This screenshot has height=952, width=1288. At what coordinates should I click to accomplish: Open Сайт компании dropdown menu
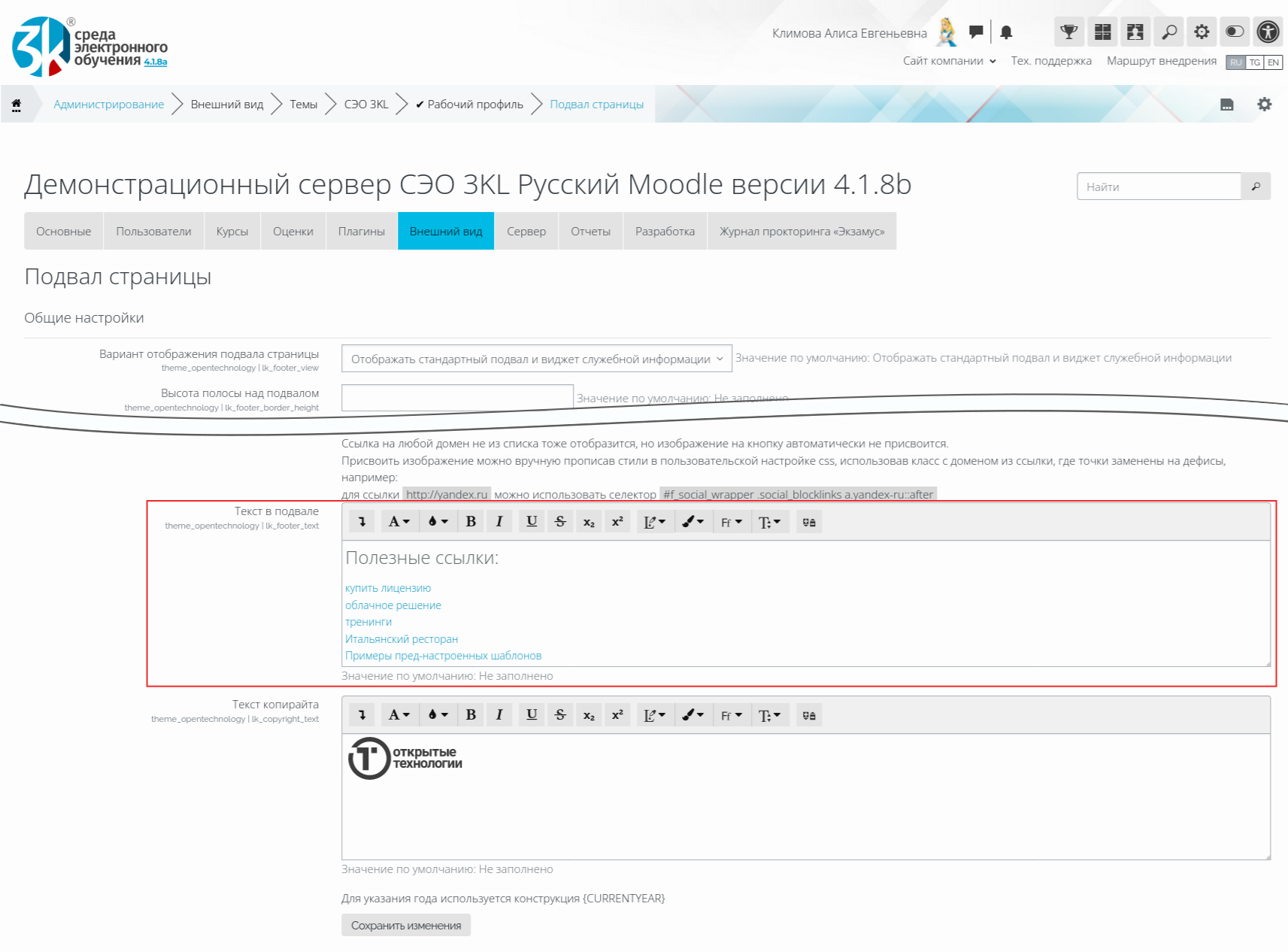click(950, 61)
